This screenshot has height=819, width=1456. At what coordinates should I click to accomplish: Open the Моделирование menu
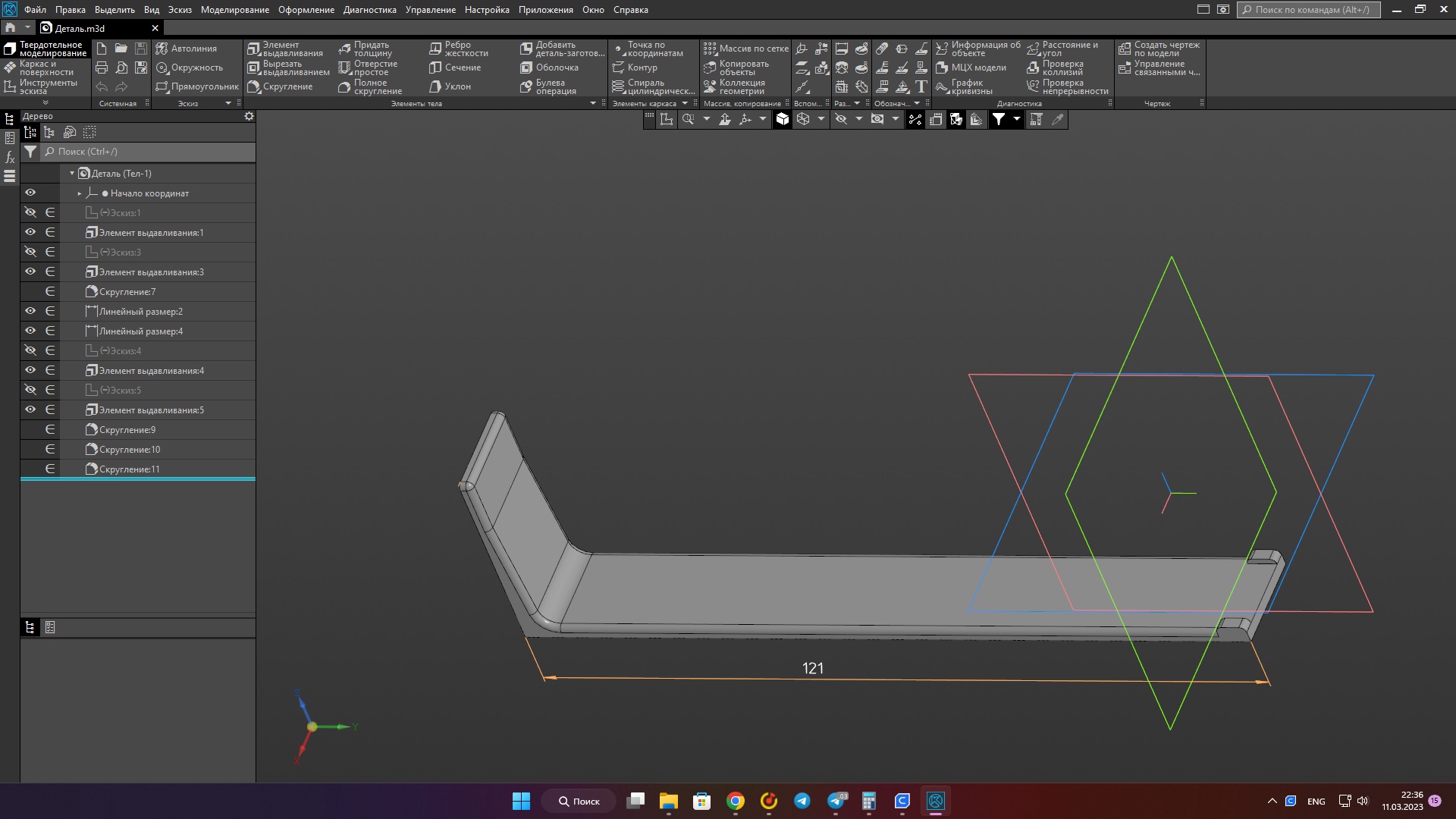click(234, 10)
